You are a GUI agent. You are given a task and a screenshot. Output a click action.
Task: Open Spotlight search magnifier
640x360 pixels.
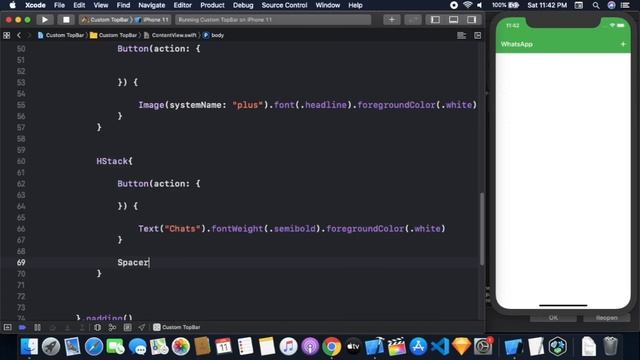596,5
